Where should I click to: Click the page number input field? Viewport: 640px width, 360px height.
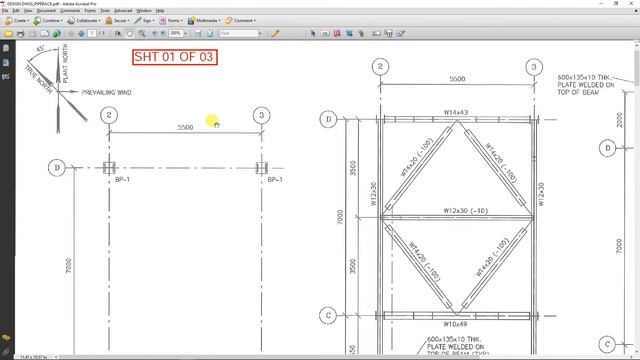92,33
